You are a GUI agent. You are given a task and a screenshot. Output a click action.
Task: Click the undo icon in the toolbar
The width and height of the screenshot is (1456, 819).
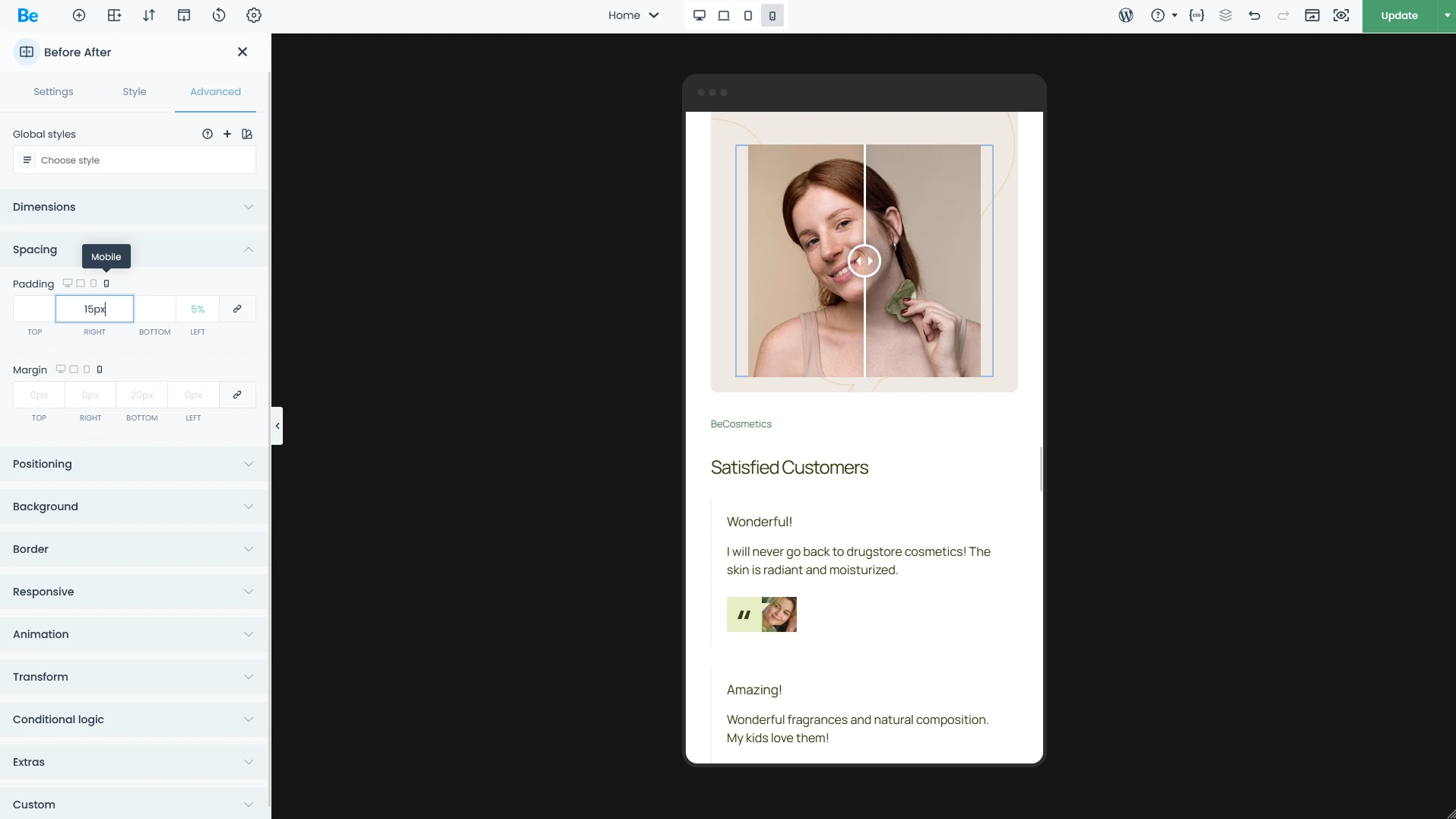(1255, 15)
